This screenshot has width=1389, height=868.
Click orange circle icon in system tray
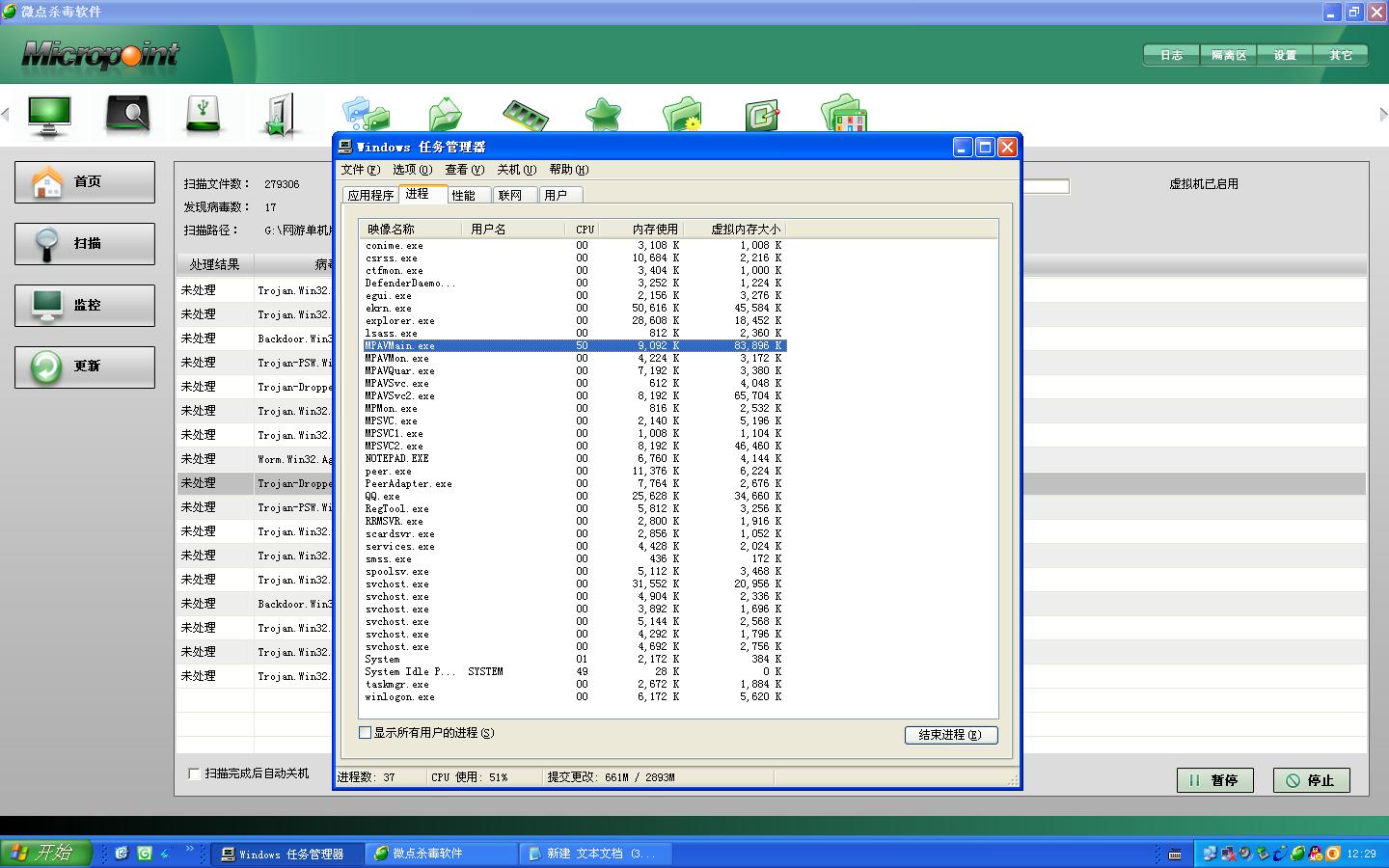coord(1333,854)
